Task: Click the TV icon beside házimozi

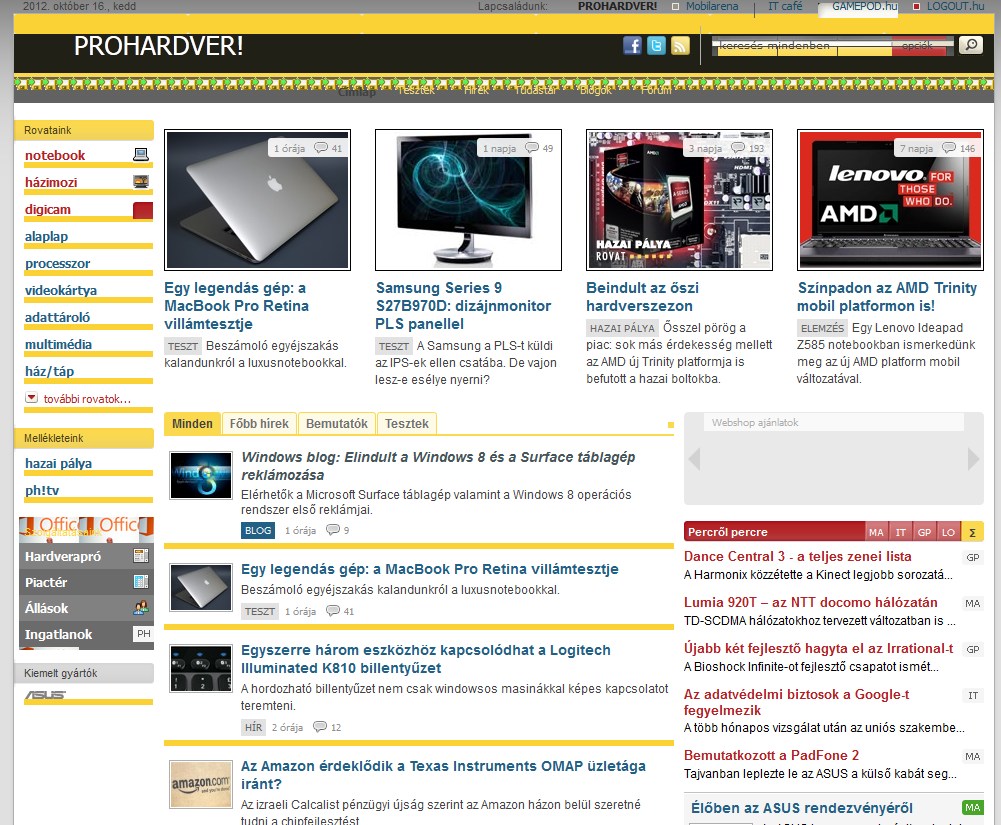Action: pos(141,181)
